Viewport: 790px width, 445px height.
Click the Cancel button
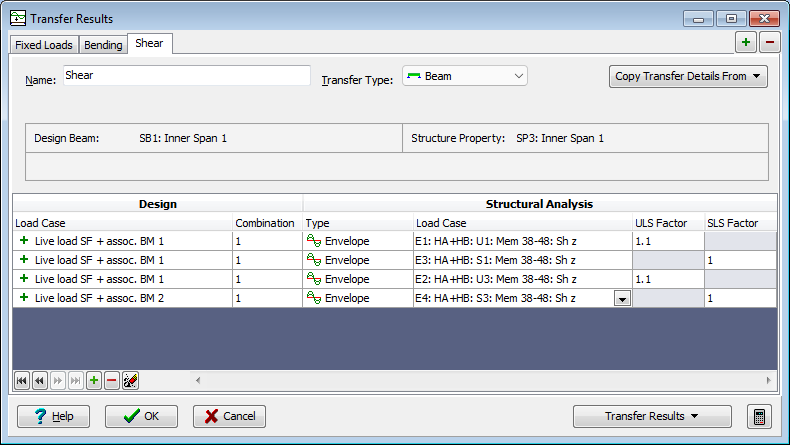(229, 416)
